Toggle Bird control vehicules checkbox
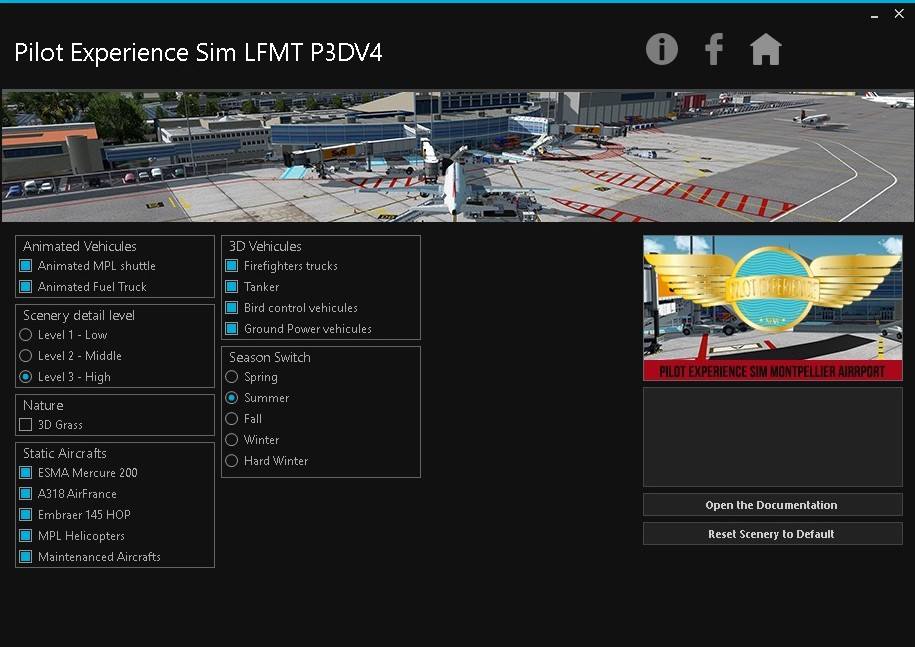The height and width of the screenshot is (647, 915). pyautogui.click(x=232, y=308)
